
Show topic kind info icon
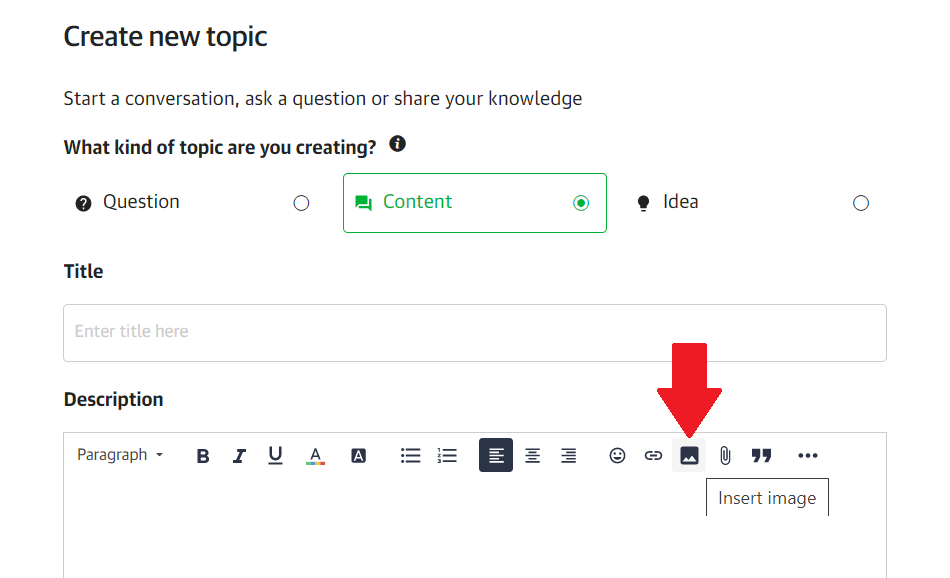click(397, 144)
